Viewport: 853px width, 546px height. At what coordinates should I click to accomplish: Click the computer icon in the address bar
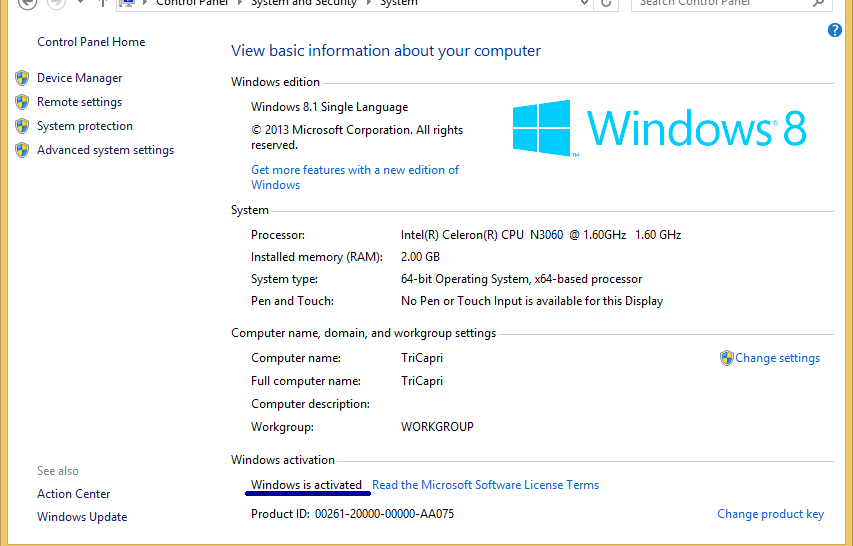(x=127, y=3)
